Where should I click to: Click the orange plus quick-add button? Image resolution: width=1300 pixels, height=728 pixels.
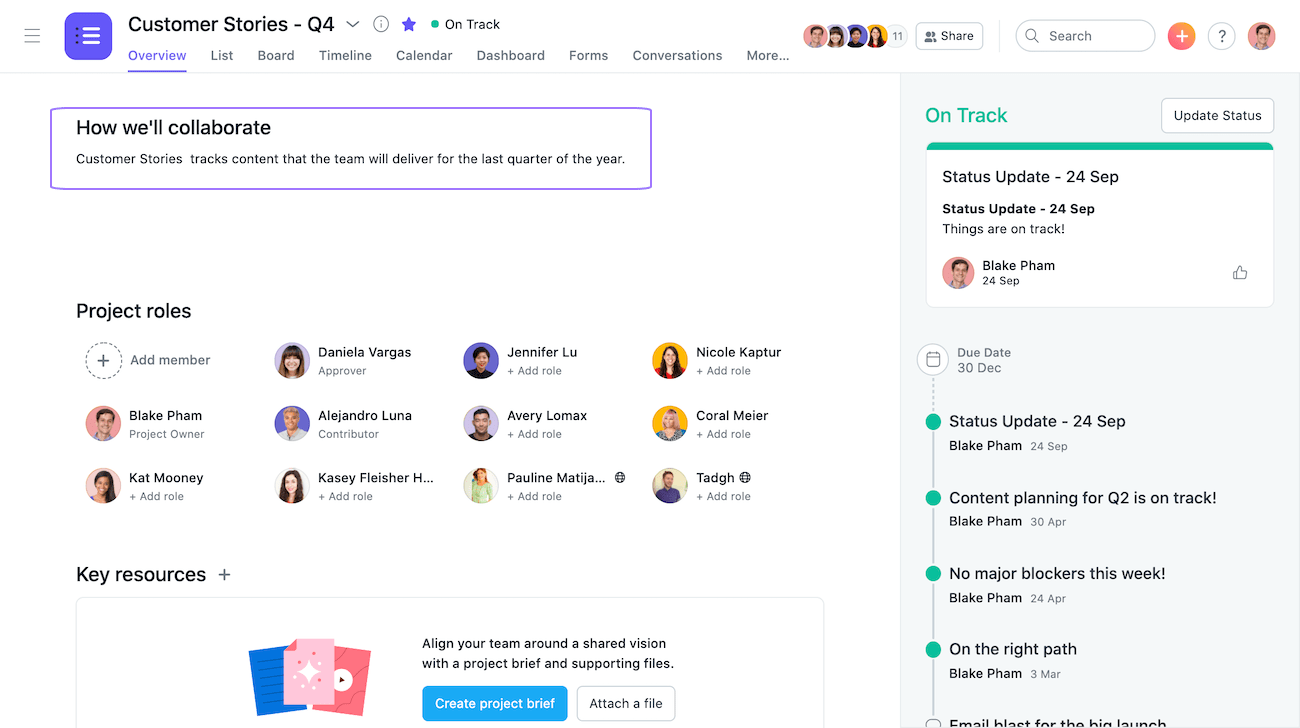tap(1181, 36)
